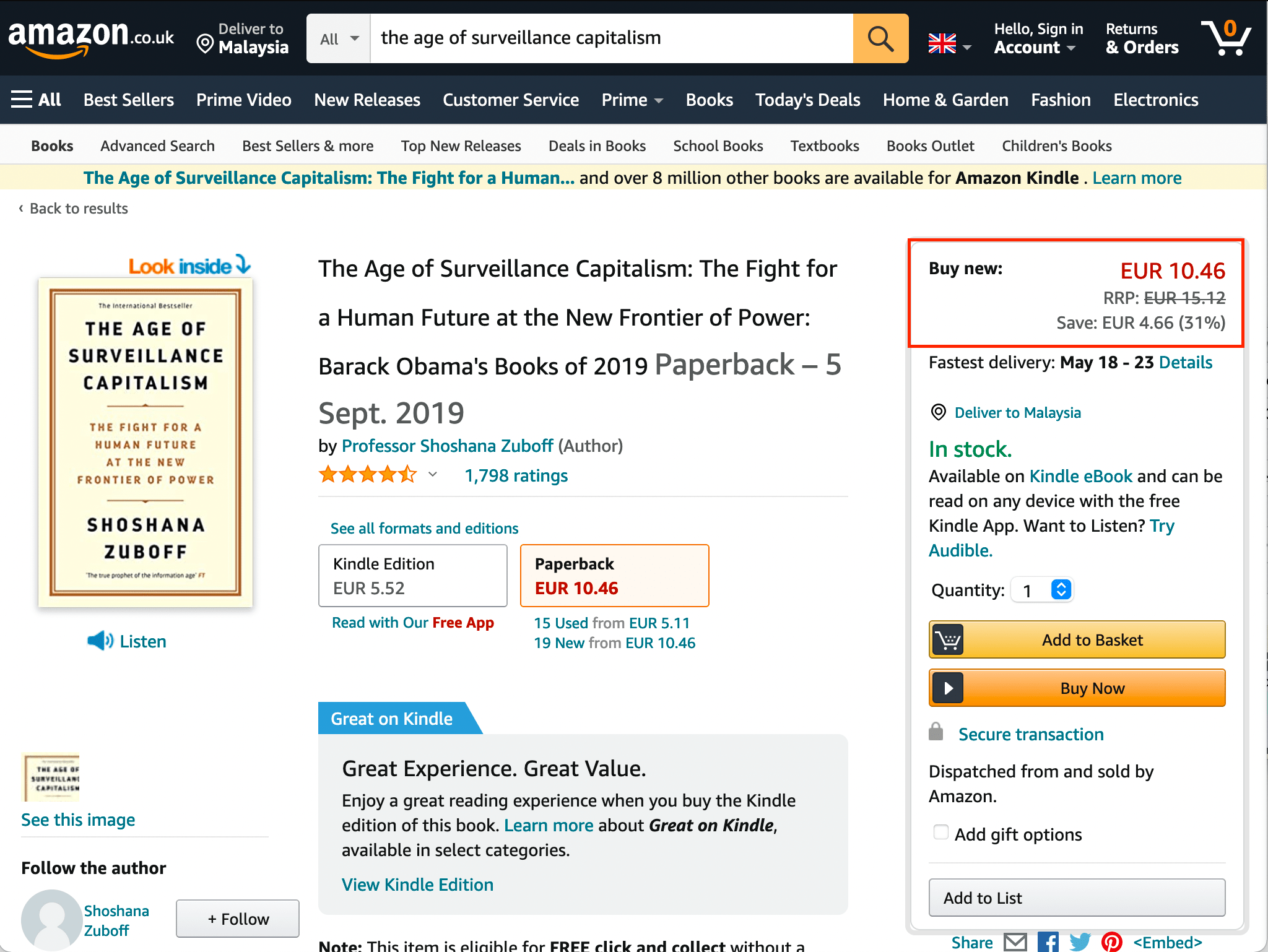This screenshot has width=1268, height=952.
Task: Share via the email envelope icon
Action: coord(1015,941)
